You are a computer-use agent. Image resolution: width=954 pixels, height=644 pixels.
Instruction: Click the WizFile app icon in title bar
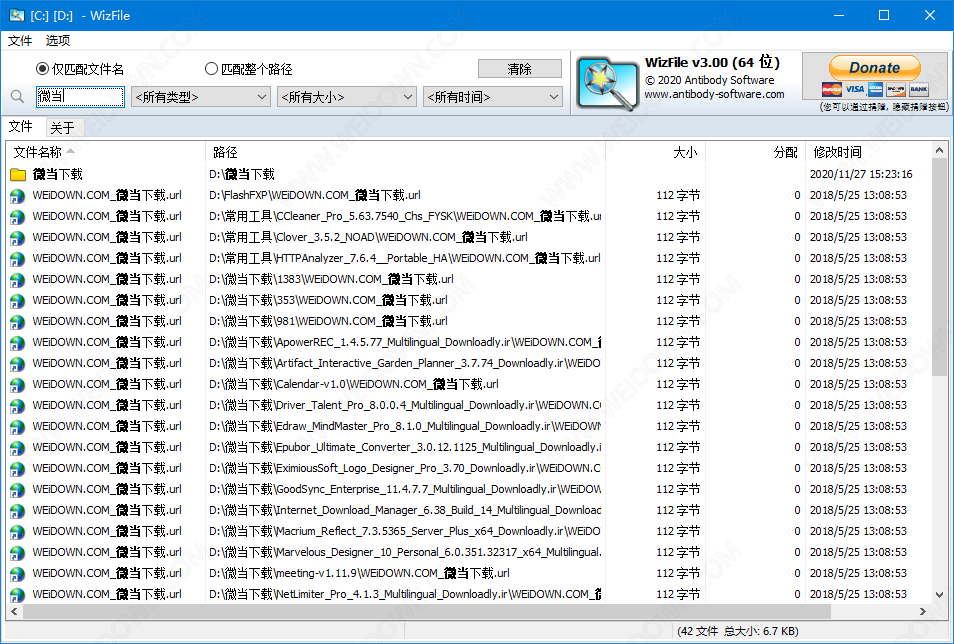[x=17, y=16]
